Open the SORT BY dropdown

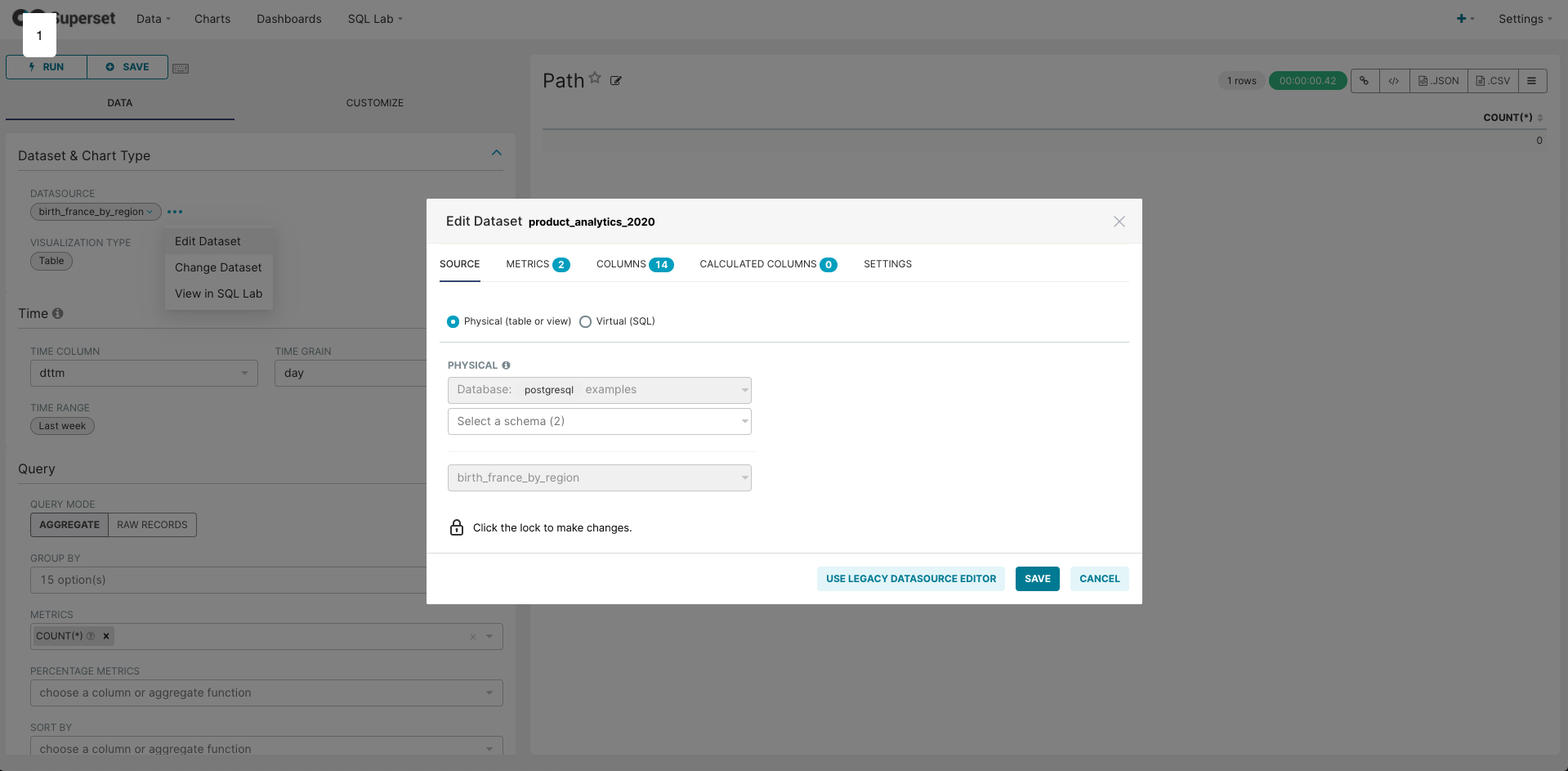pos(266,746)
